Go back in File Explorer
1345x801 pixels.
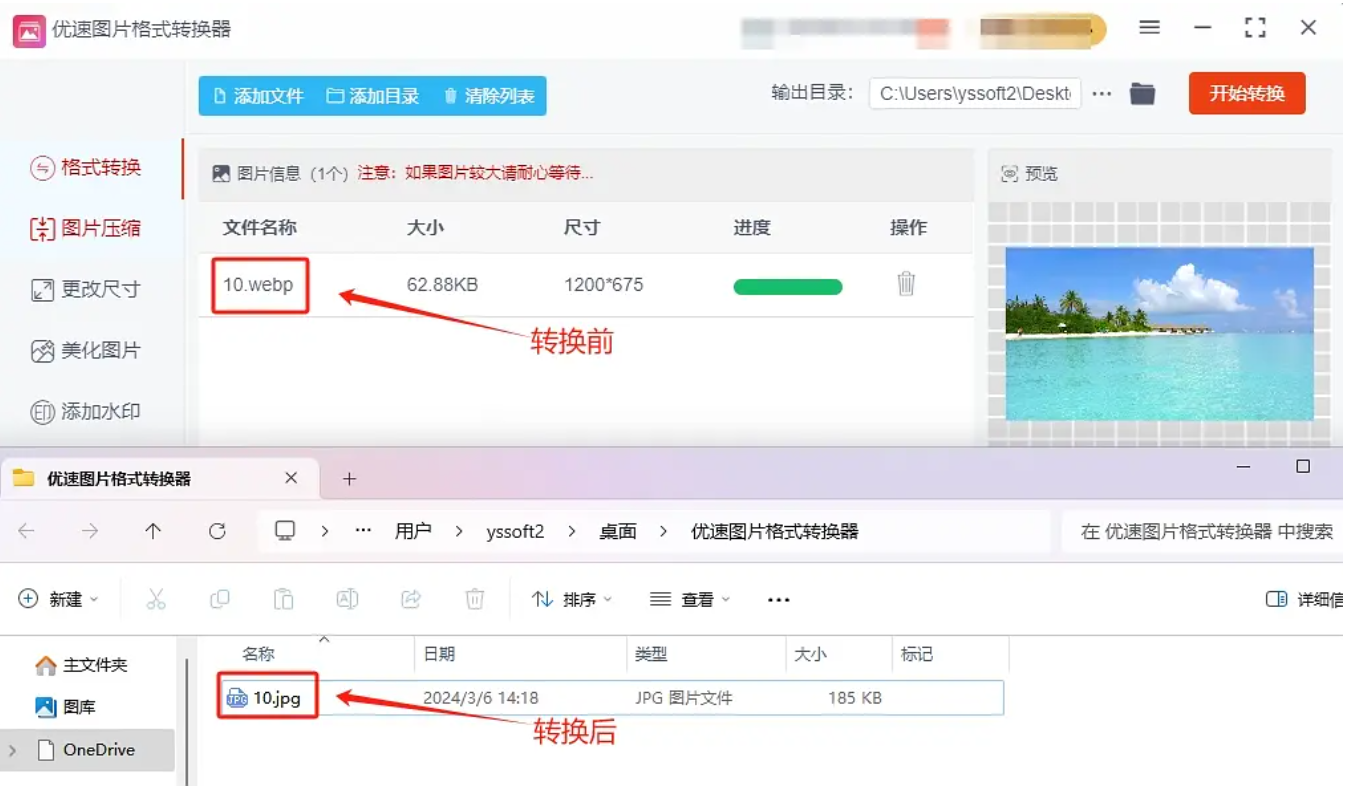click(26, 531)
